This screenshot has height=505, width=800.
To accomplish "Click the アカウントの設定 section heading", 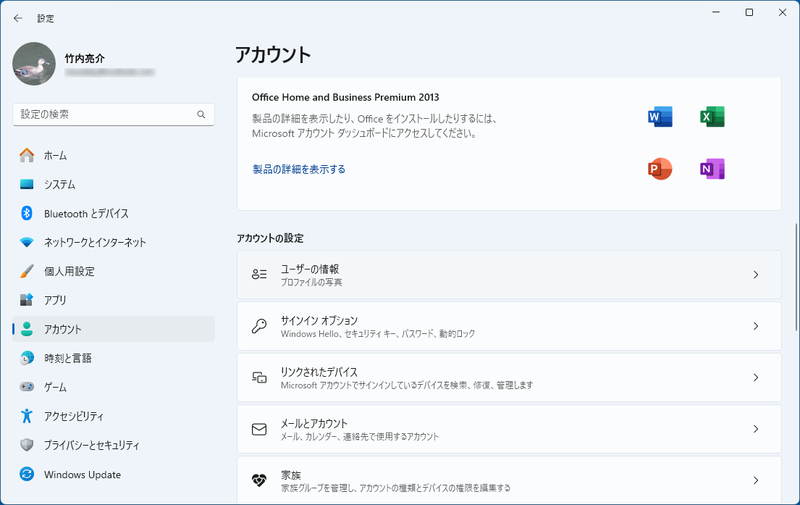I will 270,238.
